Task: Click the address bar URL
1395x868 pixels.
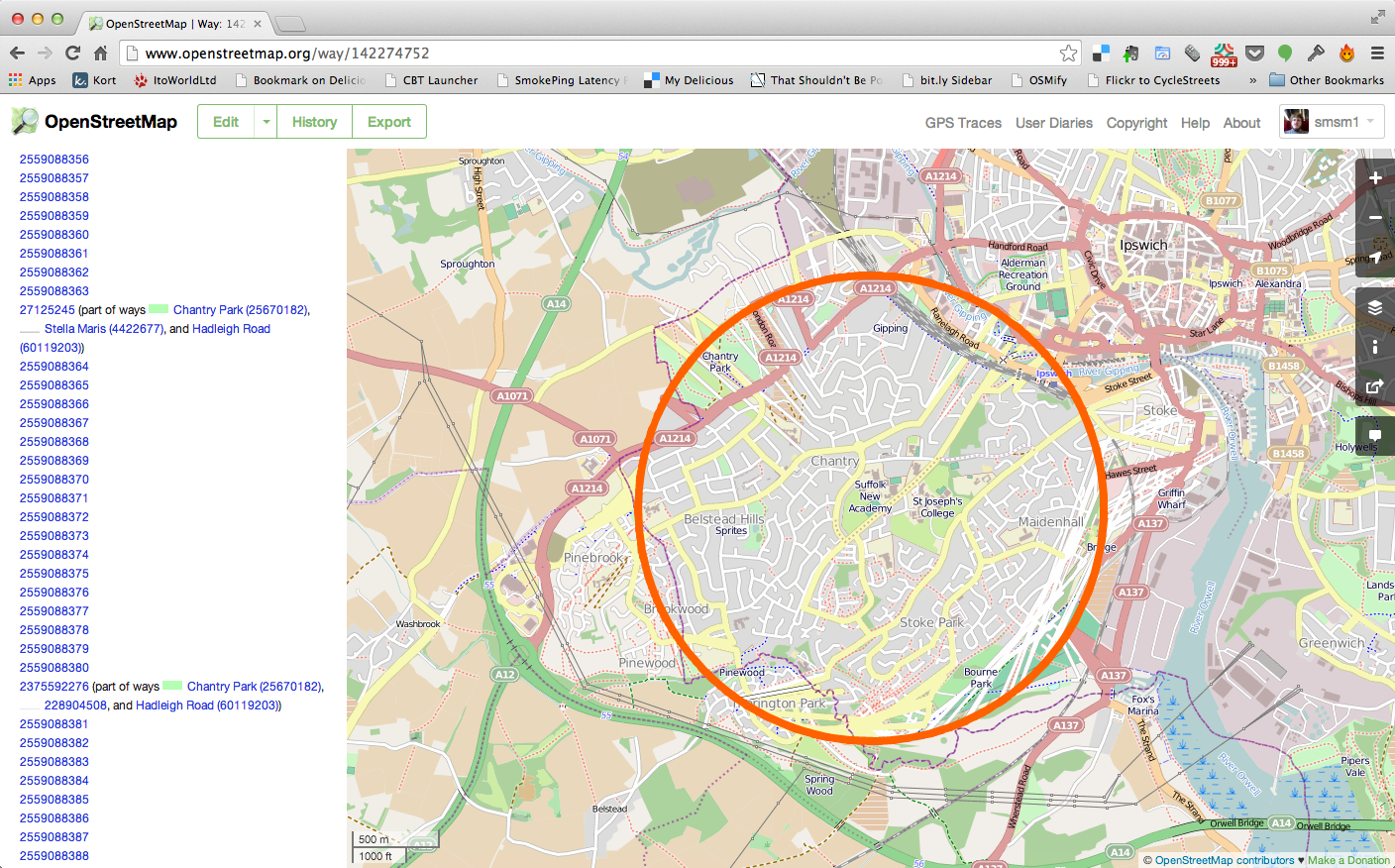Action: coord(287,54)
